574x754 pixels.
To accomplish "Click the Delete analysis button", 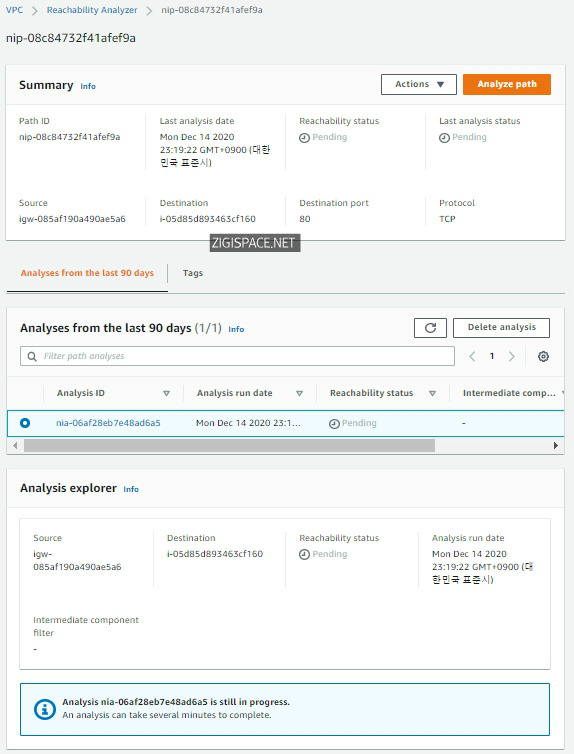I will [501, 327].
